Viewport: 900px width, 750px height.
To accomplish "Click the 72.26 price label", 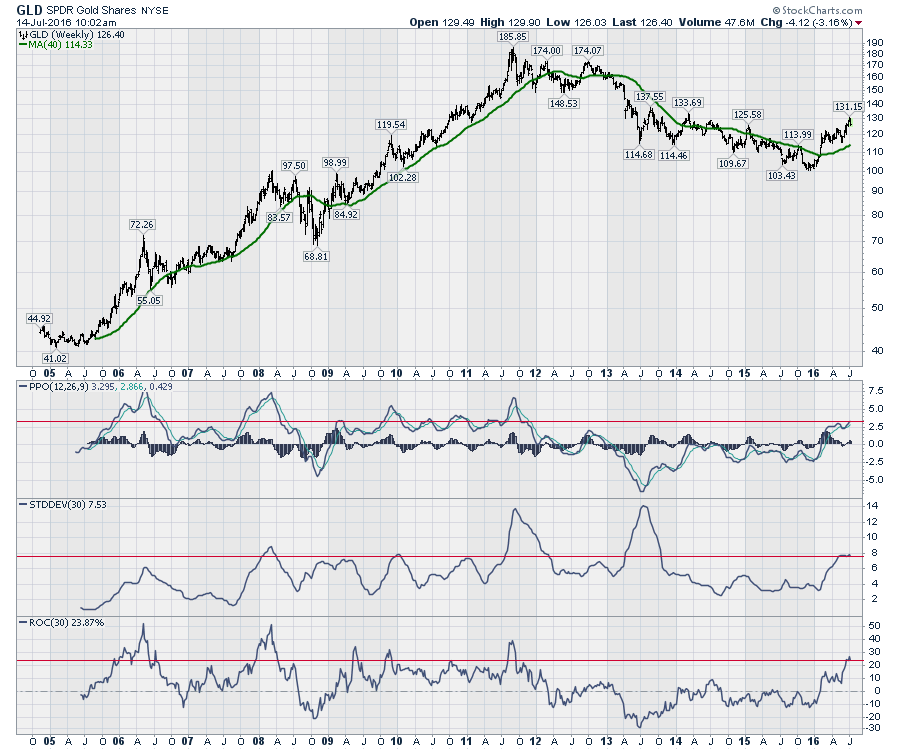I will pyautogui.click(x=142, y=224).
